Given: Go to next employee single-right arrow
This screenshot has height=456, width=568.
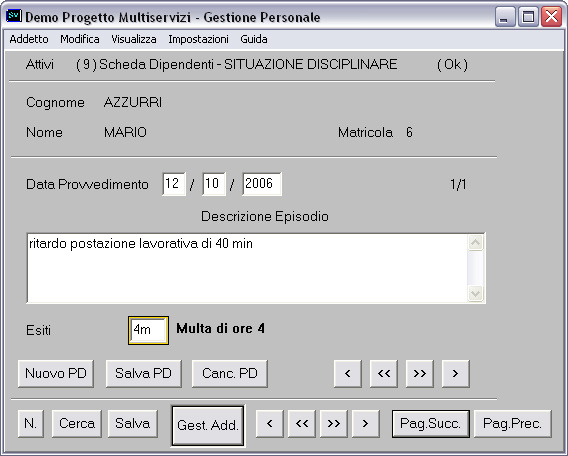Looking at the screenshot, I should click(366, 423).
